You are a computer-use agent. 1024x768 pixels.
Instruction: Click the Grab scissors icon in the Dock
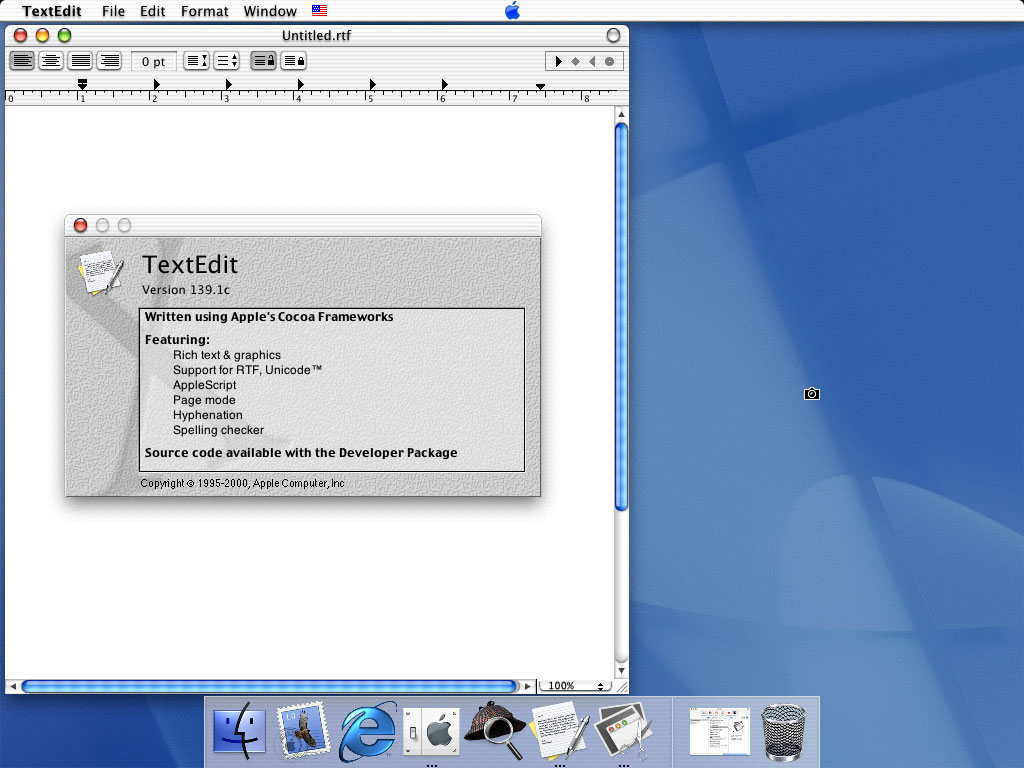623,731
